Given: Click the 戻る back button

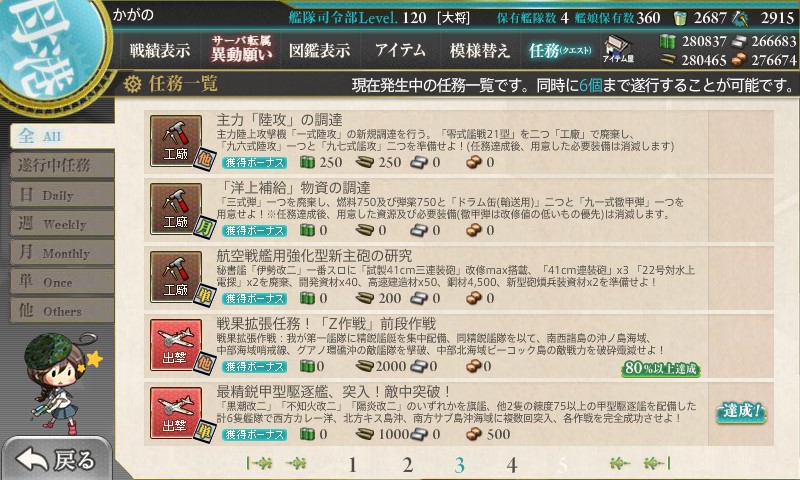Looking at the screenshot, I should click(56, 459).
